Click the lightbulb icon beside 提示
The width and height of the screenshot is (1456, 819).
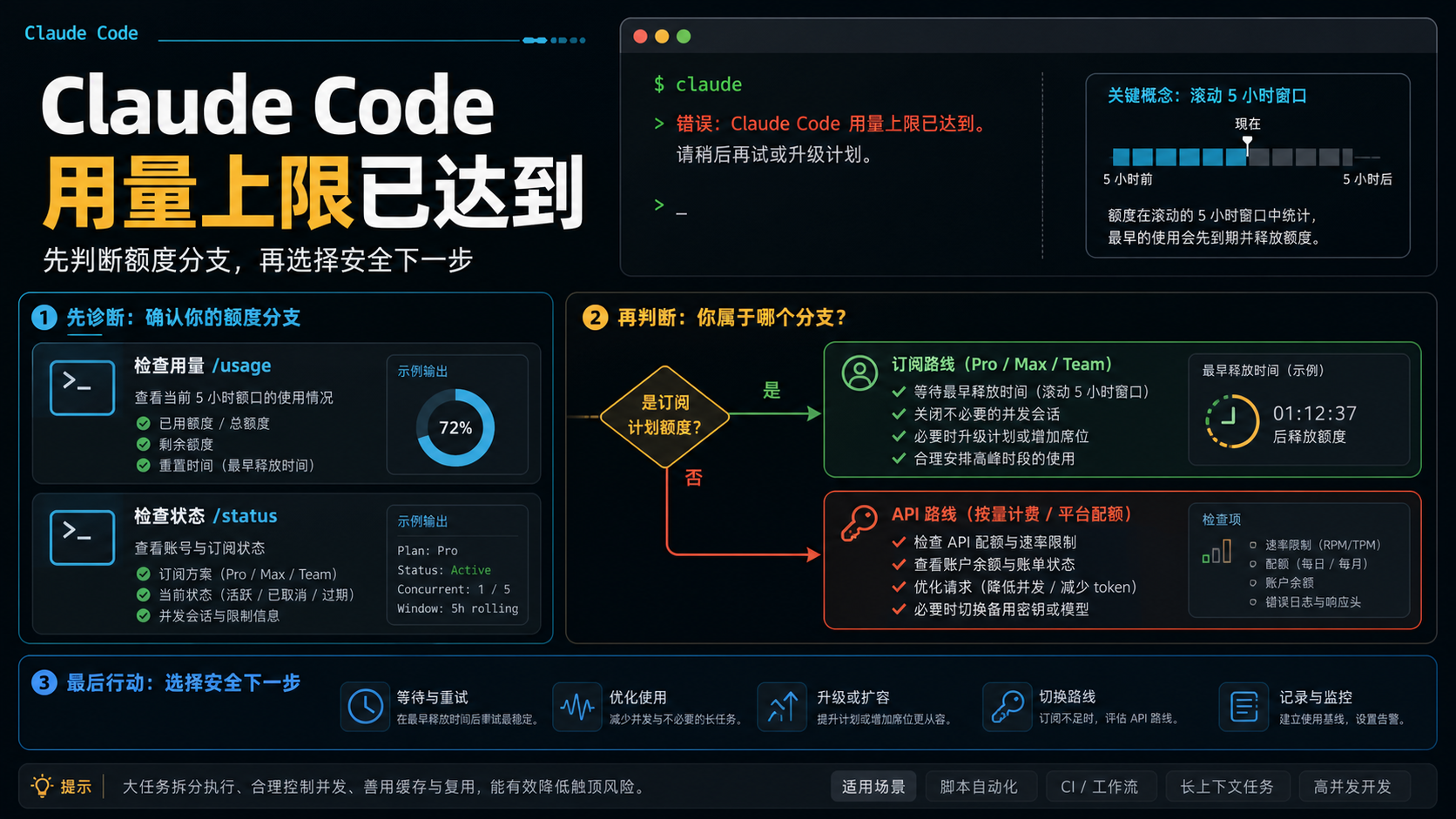[42, 786]
